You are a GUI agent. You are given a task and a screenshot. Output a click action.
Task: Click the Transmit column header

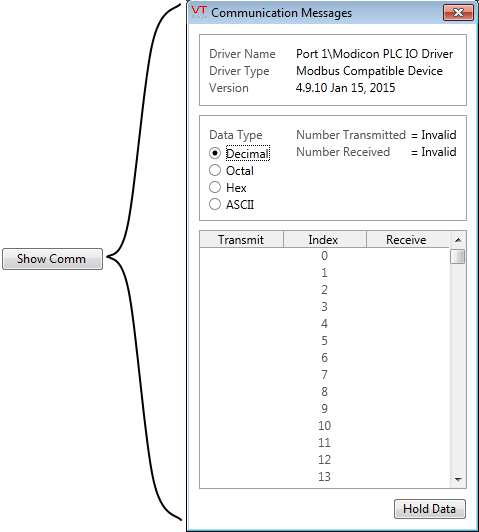coord(241,240)
